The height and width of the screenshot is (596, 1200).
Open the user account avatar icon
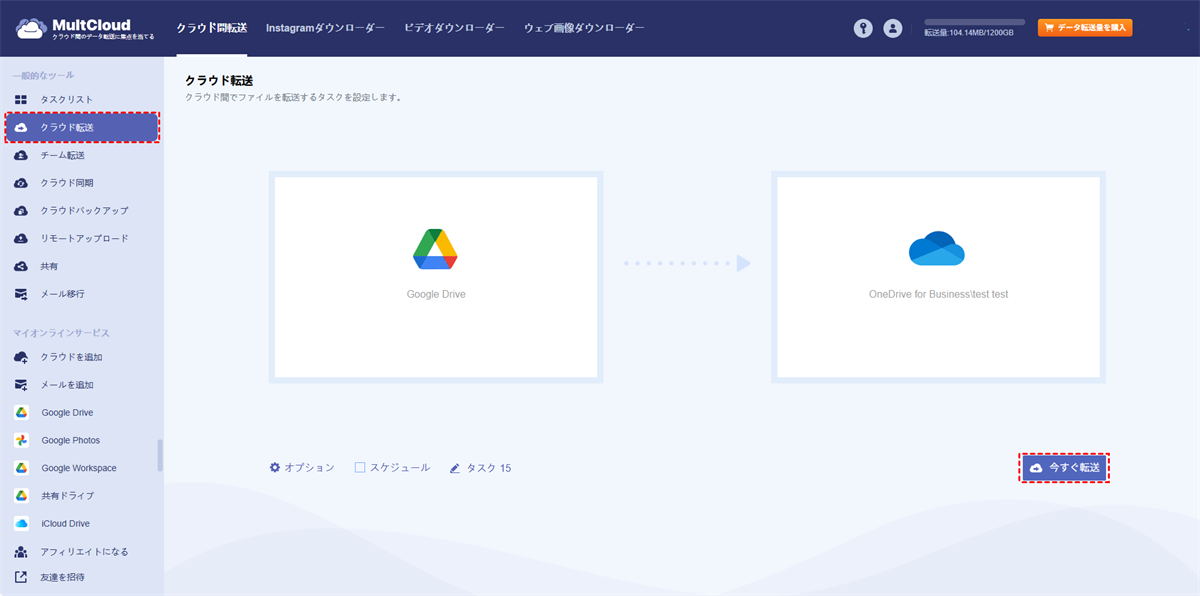click(893, 29)
